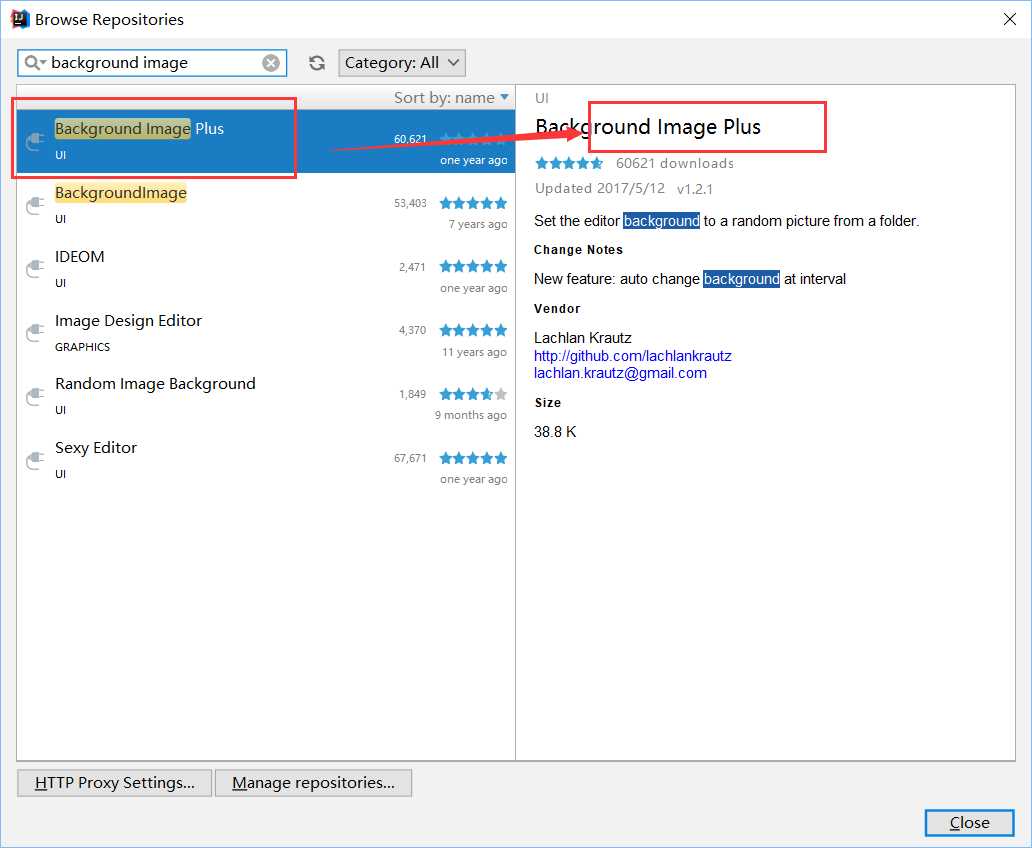1032x848 pixels.
Task: Click the plug icon beside Image Design Editor
Action: [35, 332]
